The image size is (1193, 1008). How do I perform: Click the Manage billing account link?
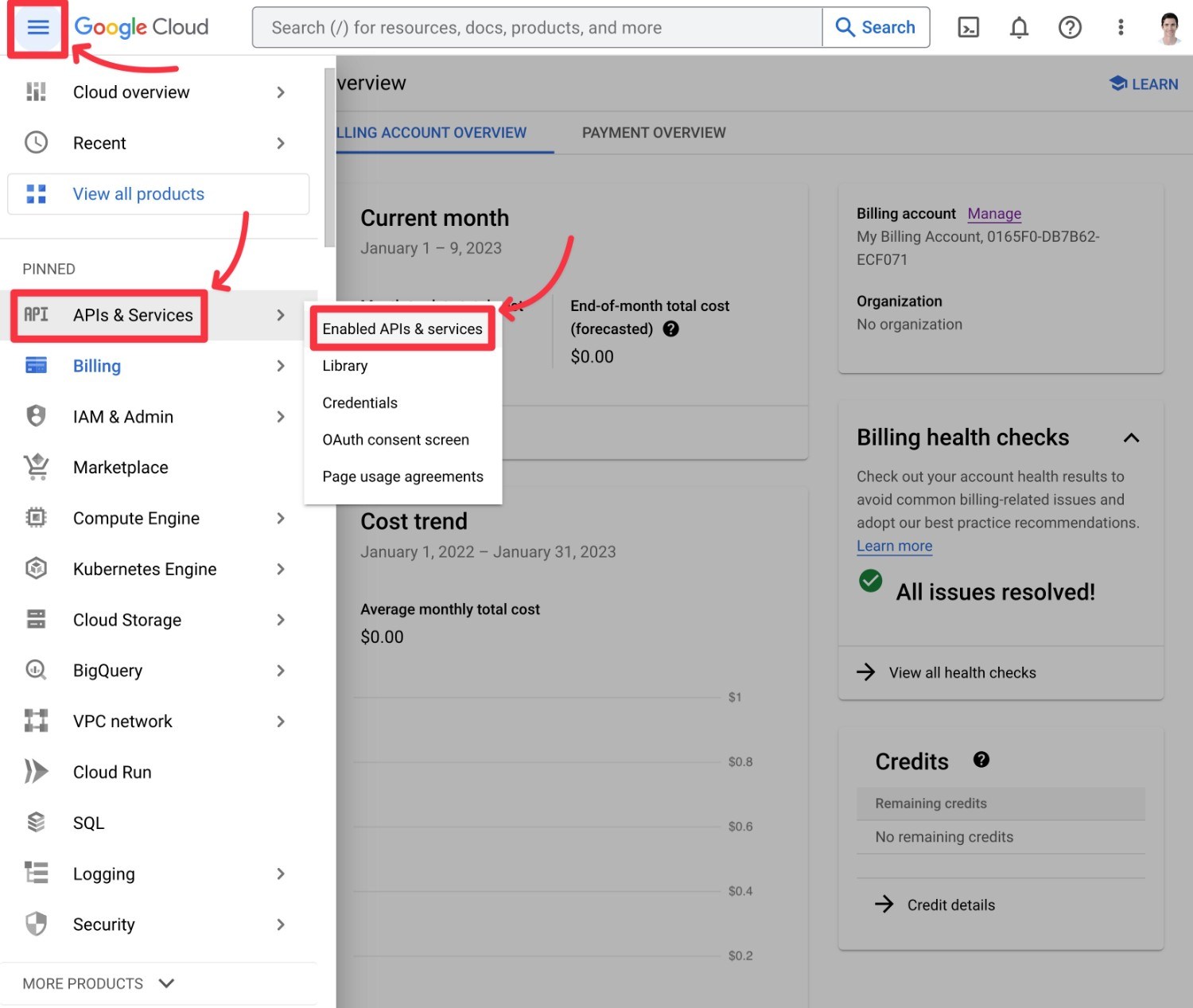(994, 213)
